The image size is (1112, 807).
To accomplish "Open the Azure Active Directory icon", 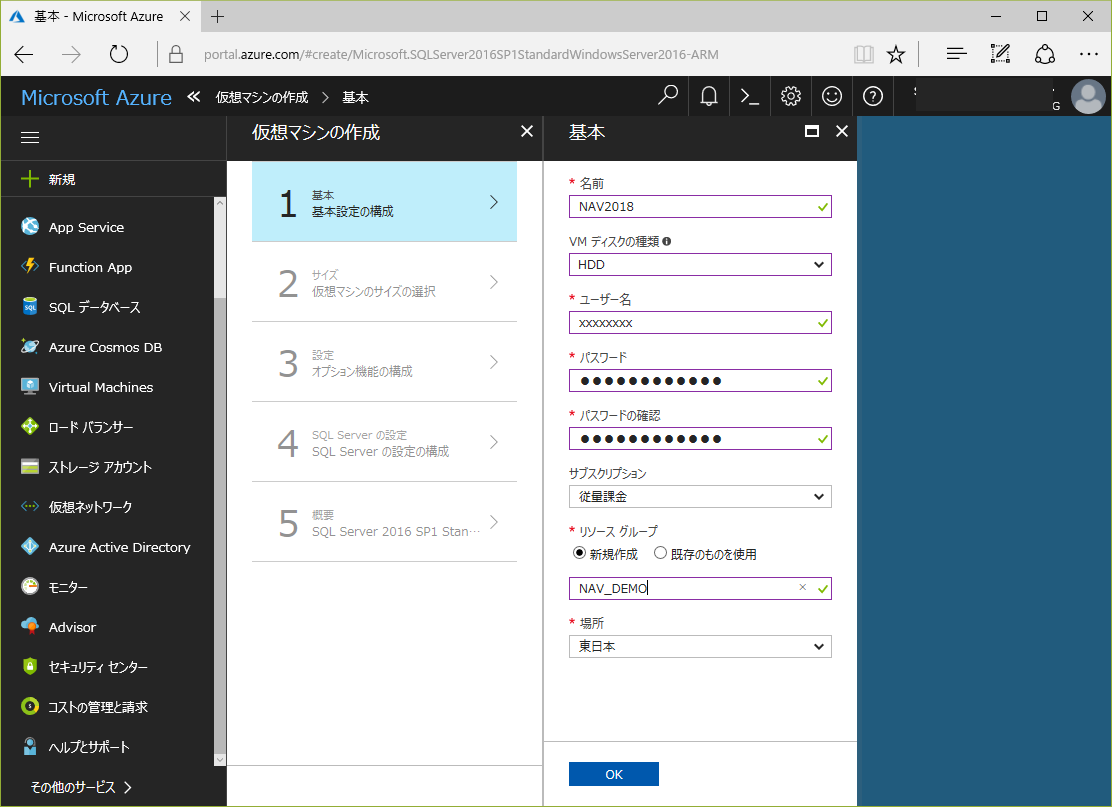I will pos(30,546).
